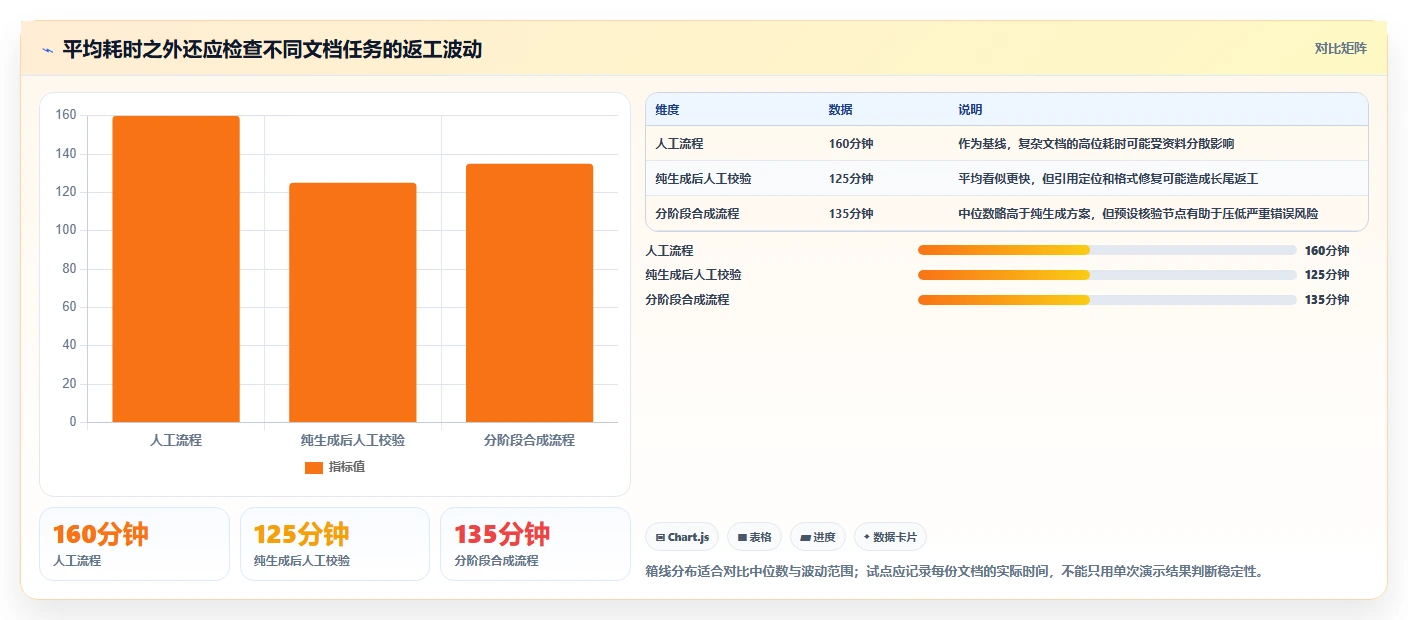Screen dimensions: 1408x620
Task: Click x-axis label 纯生成后人工校验 in chart
Action: (x=353, y=440)
